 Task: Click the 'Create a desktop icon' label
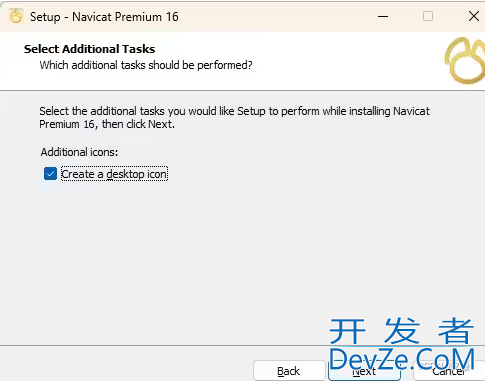coord(114,174)
